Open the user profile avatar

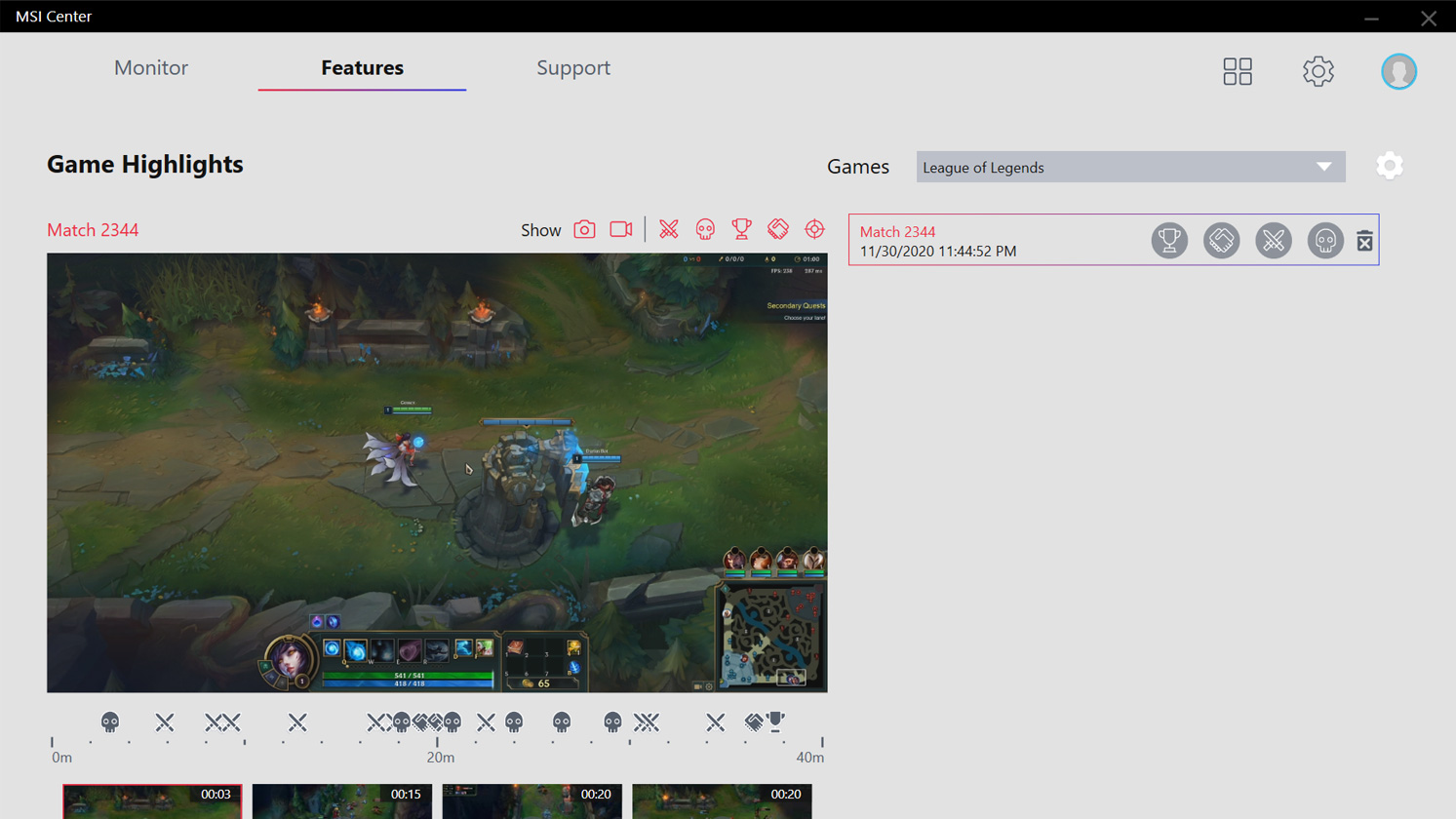[x=1398, y=71]
